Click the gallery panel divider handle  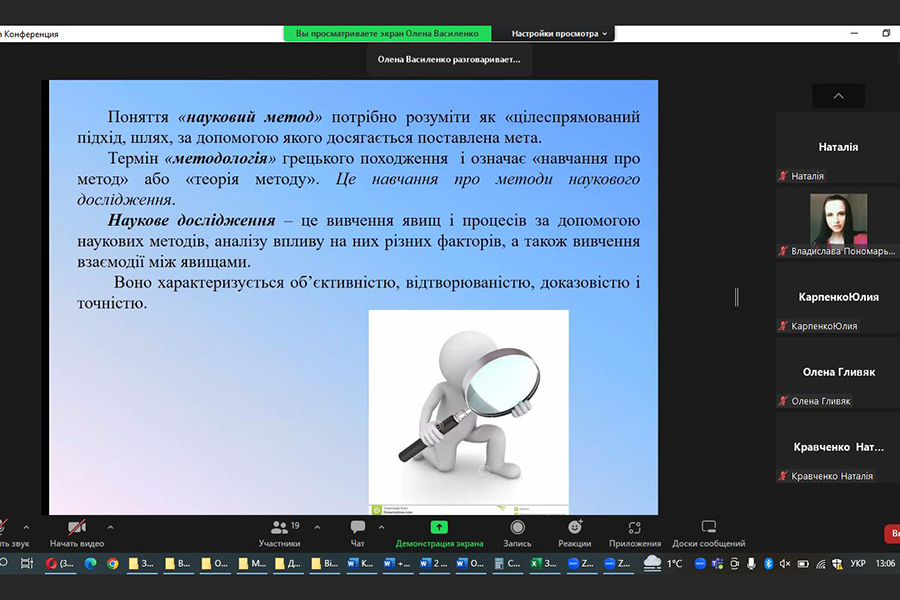pos(737,297)
